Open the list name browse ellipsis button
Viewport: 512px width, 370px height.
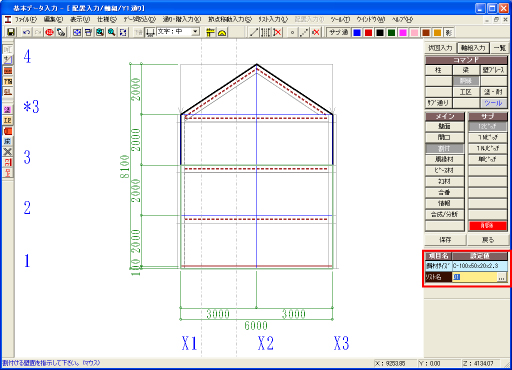(501, 277)
